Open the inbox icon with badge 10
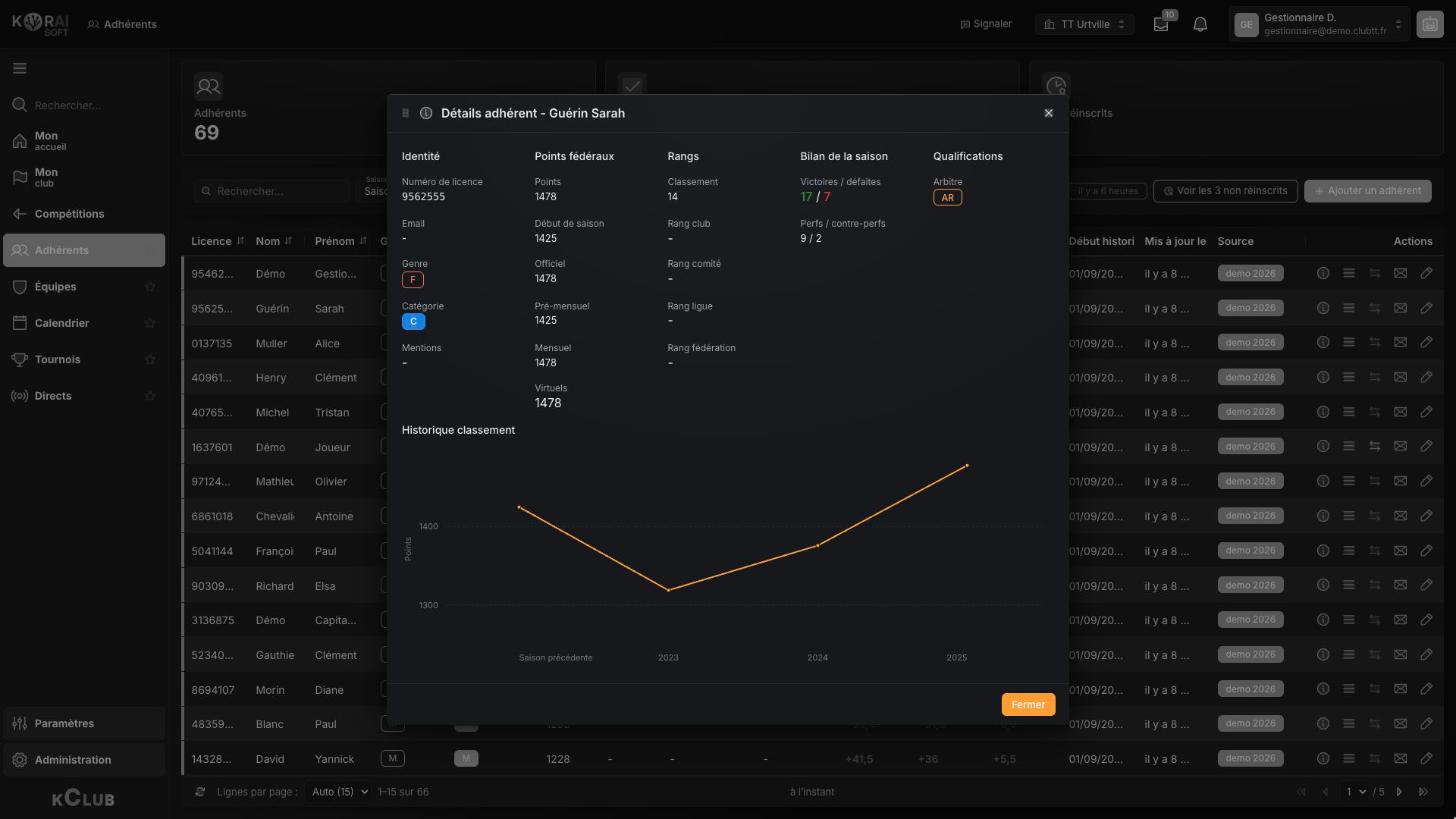Image resolution: width=1456 pixels, height=819 pixels. (x=1161, y=24)
